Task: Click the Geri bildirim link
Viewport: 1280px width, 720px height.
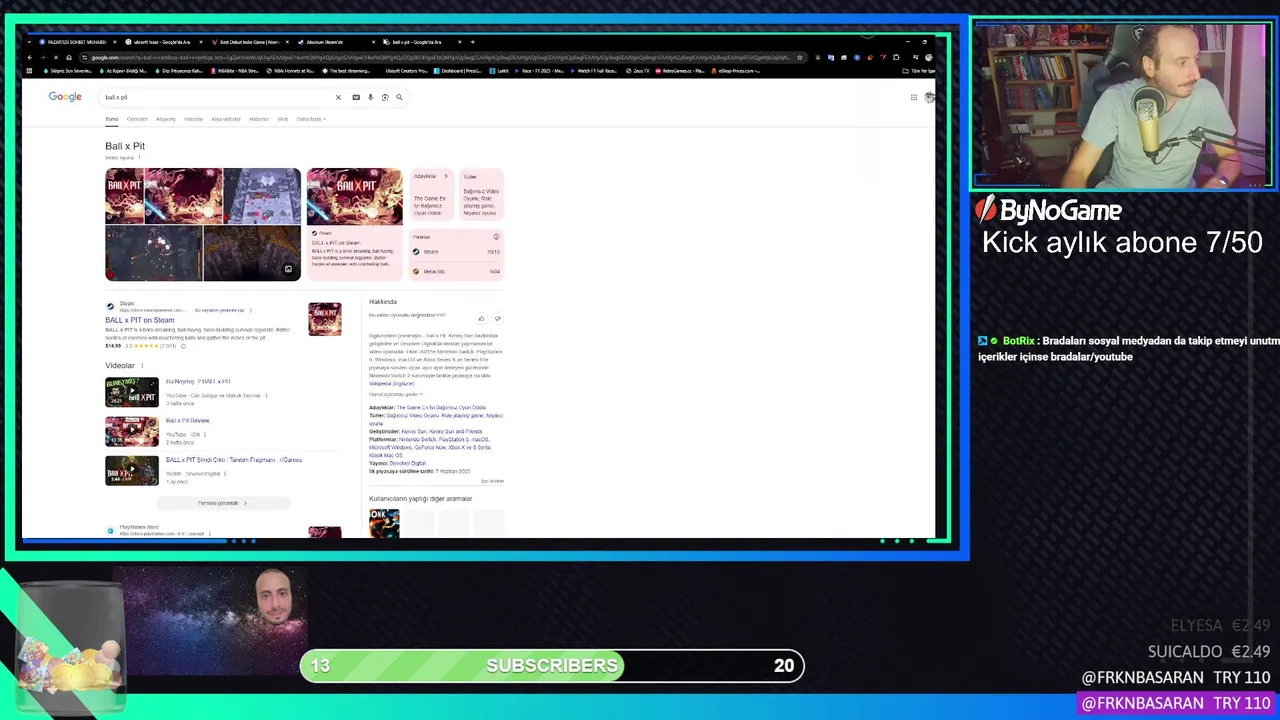Action: (492, 481)
